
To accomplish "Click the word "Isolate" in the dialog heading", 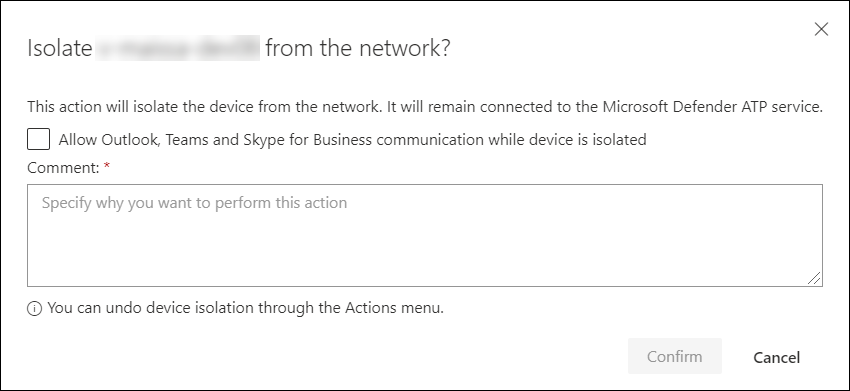I will (x=60, y=48).
